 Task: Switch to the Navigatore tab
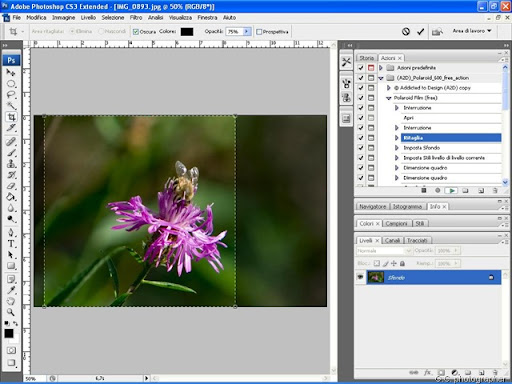click(x=373, y=207)
